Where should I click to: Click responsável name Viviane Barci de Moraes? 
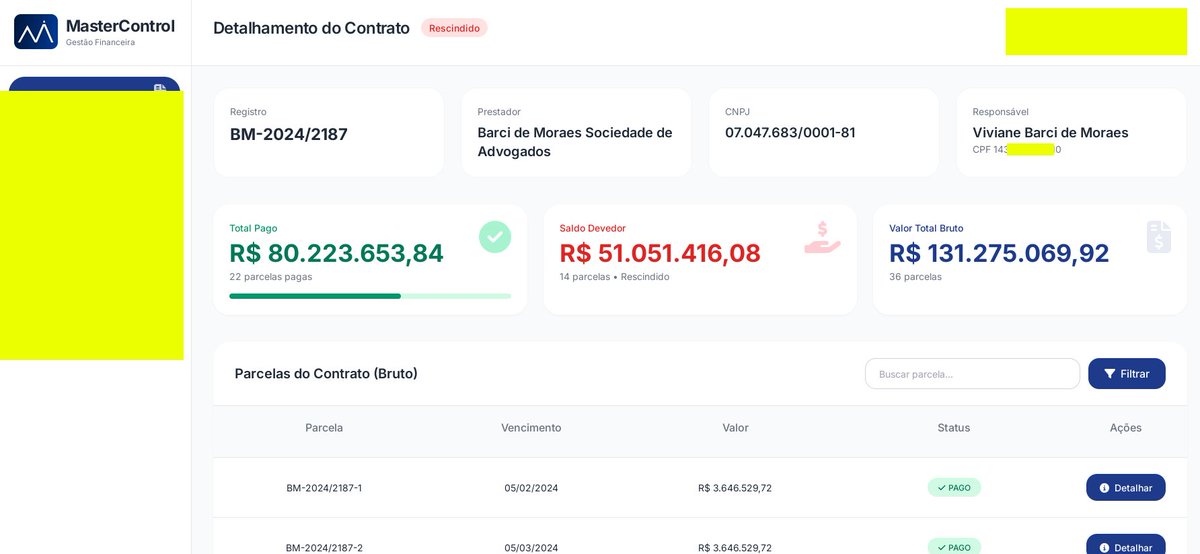(x=1050, y=133)
